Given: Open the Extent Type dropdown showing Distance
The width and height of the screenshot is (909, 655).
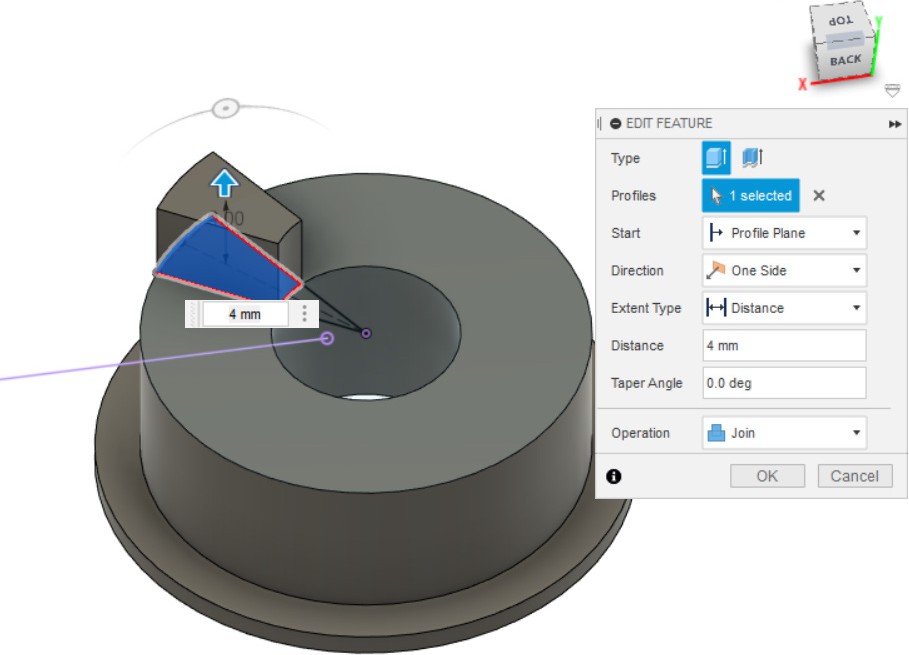Looking at the screenshot, I should pos(784,308).
